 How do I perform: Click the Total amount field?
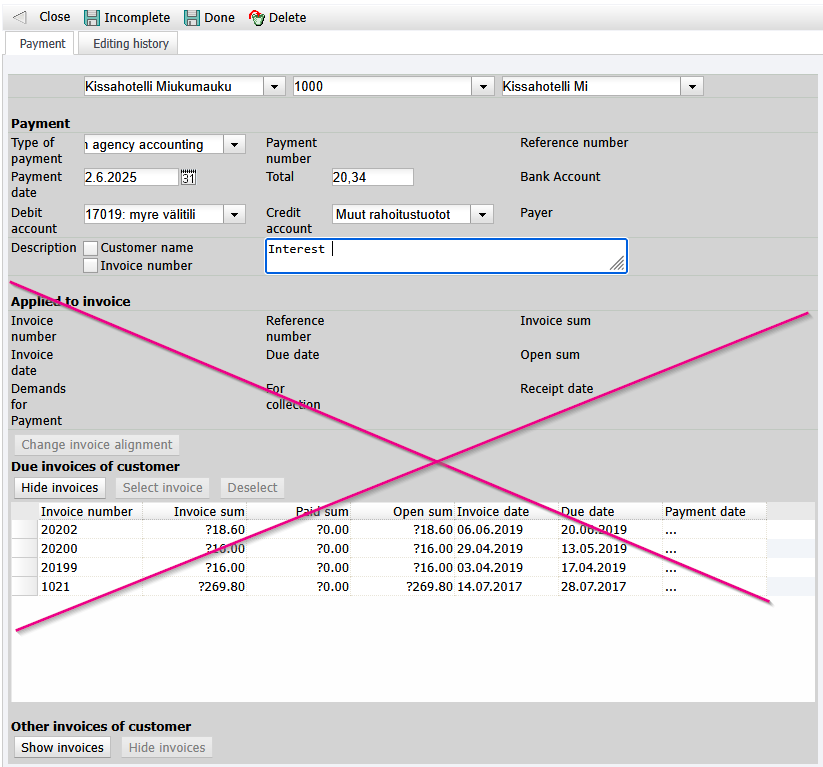pyautogui.click(x=373, y=177)
